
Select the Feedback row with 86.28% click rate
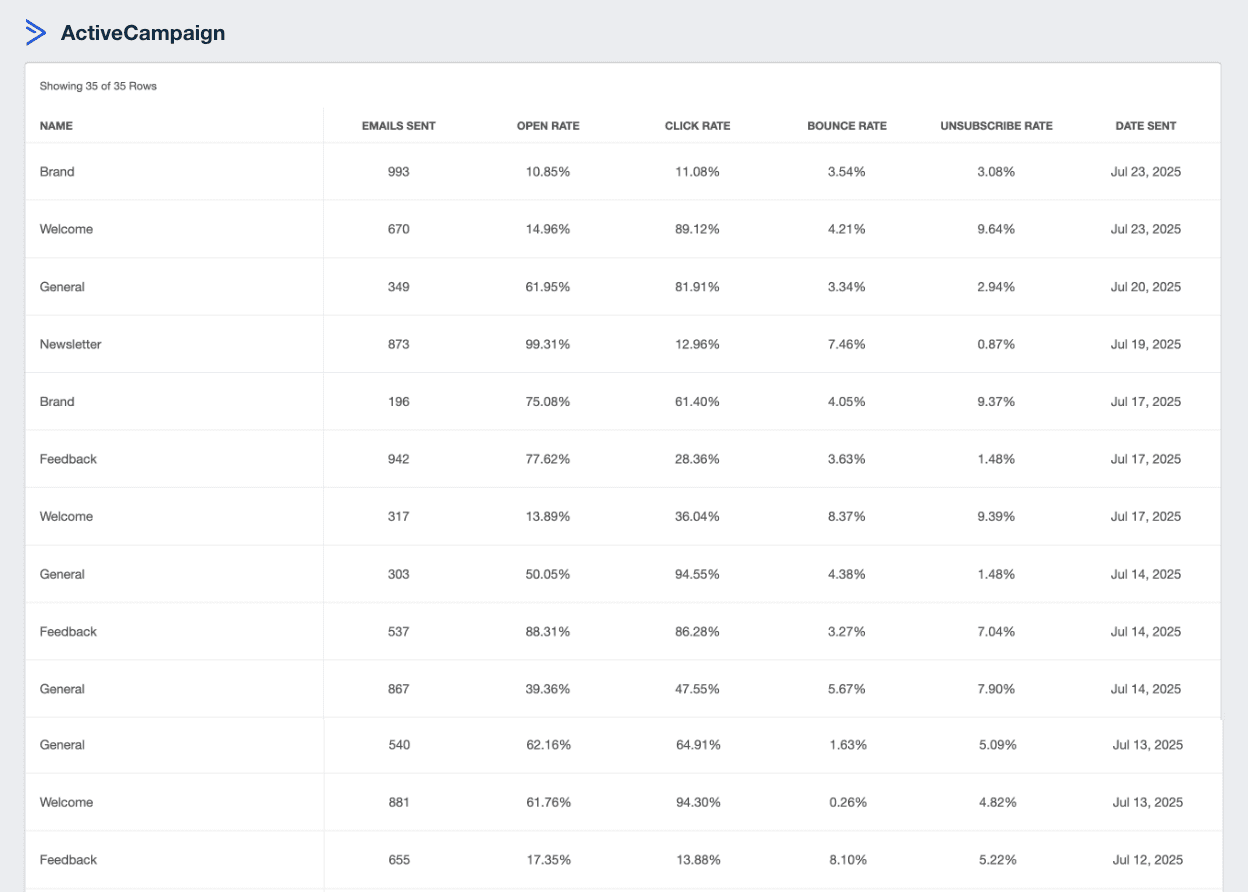pos(68,631)
